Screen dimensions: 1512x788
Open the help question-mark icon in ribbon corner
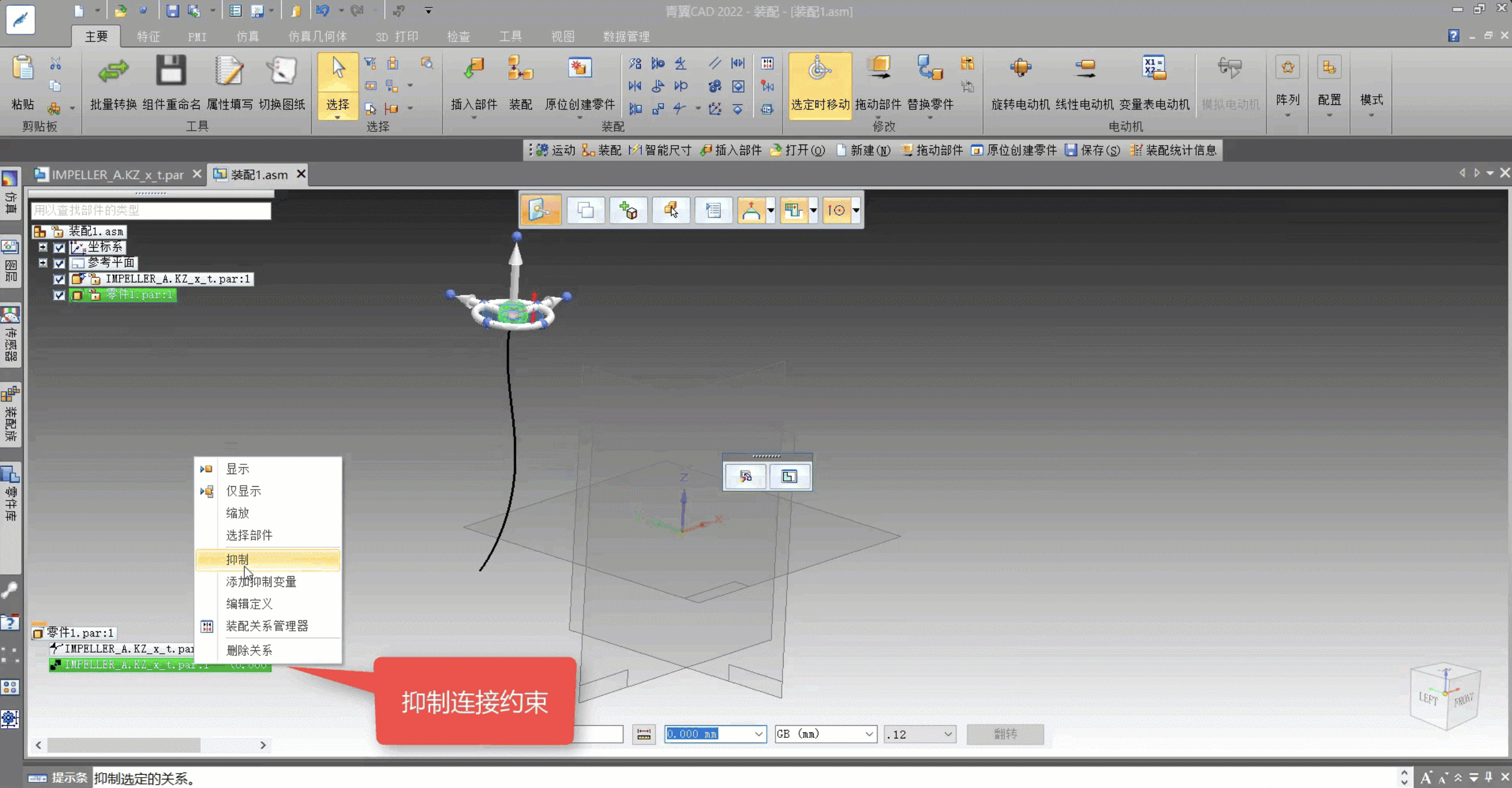[1453, 36]
